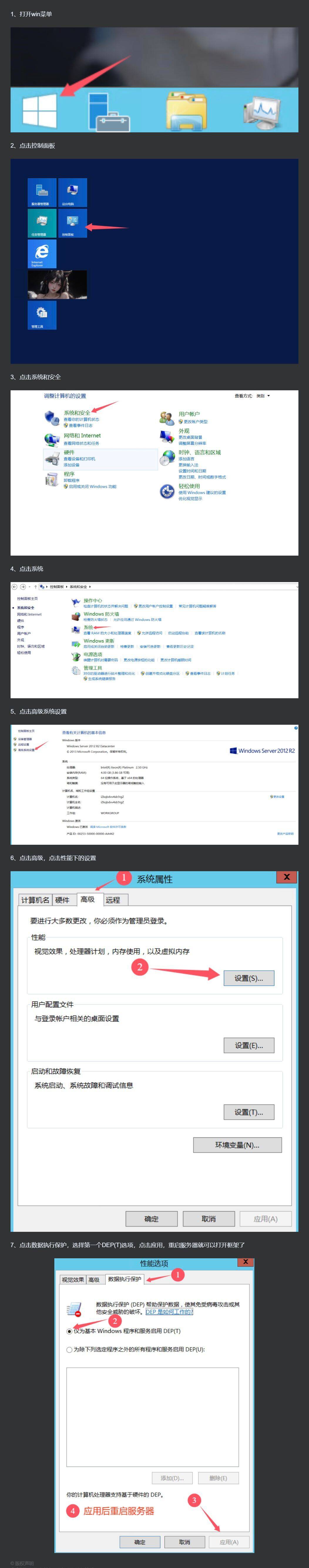The width and height of the screenshot is (309, 1568).
Task: Click the 用户帐户 people icon
Action: (167, 418)
